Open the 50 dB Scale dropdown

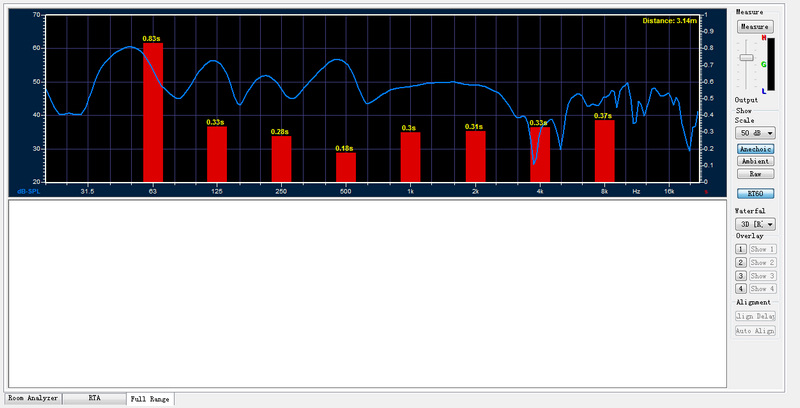755,133
